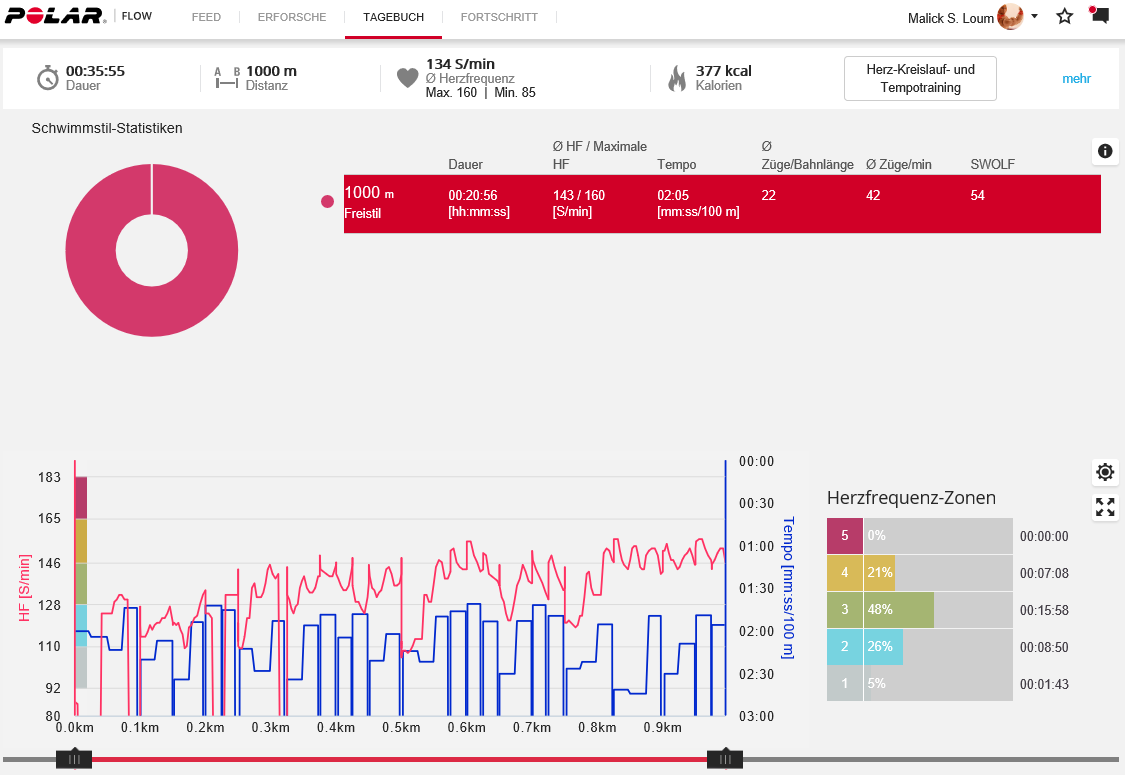The height and width of the screenshot is (775, 1125).
Task: Click the info icon beside swim statistics
Action: (x=1105, y=151)
